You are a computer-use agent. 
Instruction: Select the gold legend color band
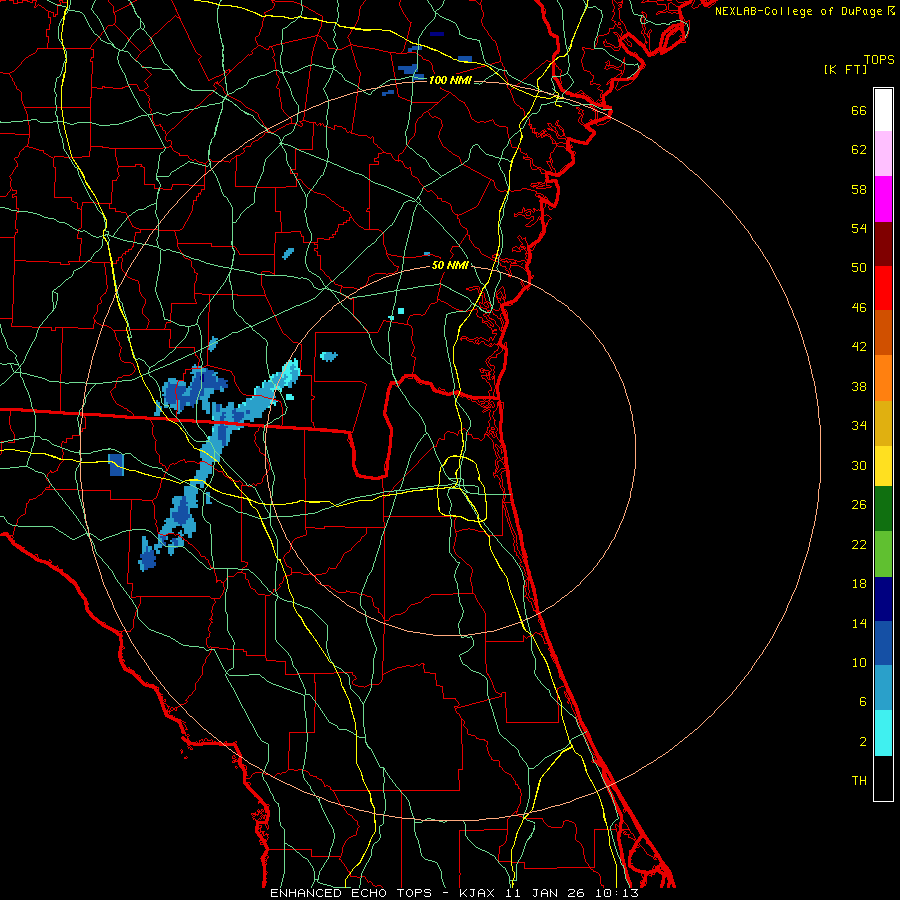883,423
